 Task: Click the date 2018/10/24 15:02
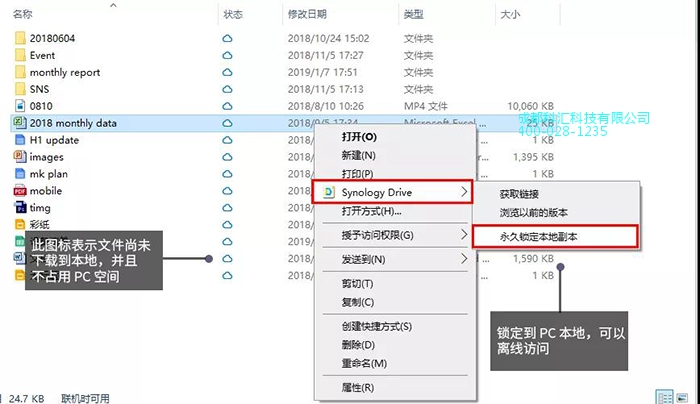click(329, 38)
